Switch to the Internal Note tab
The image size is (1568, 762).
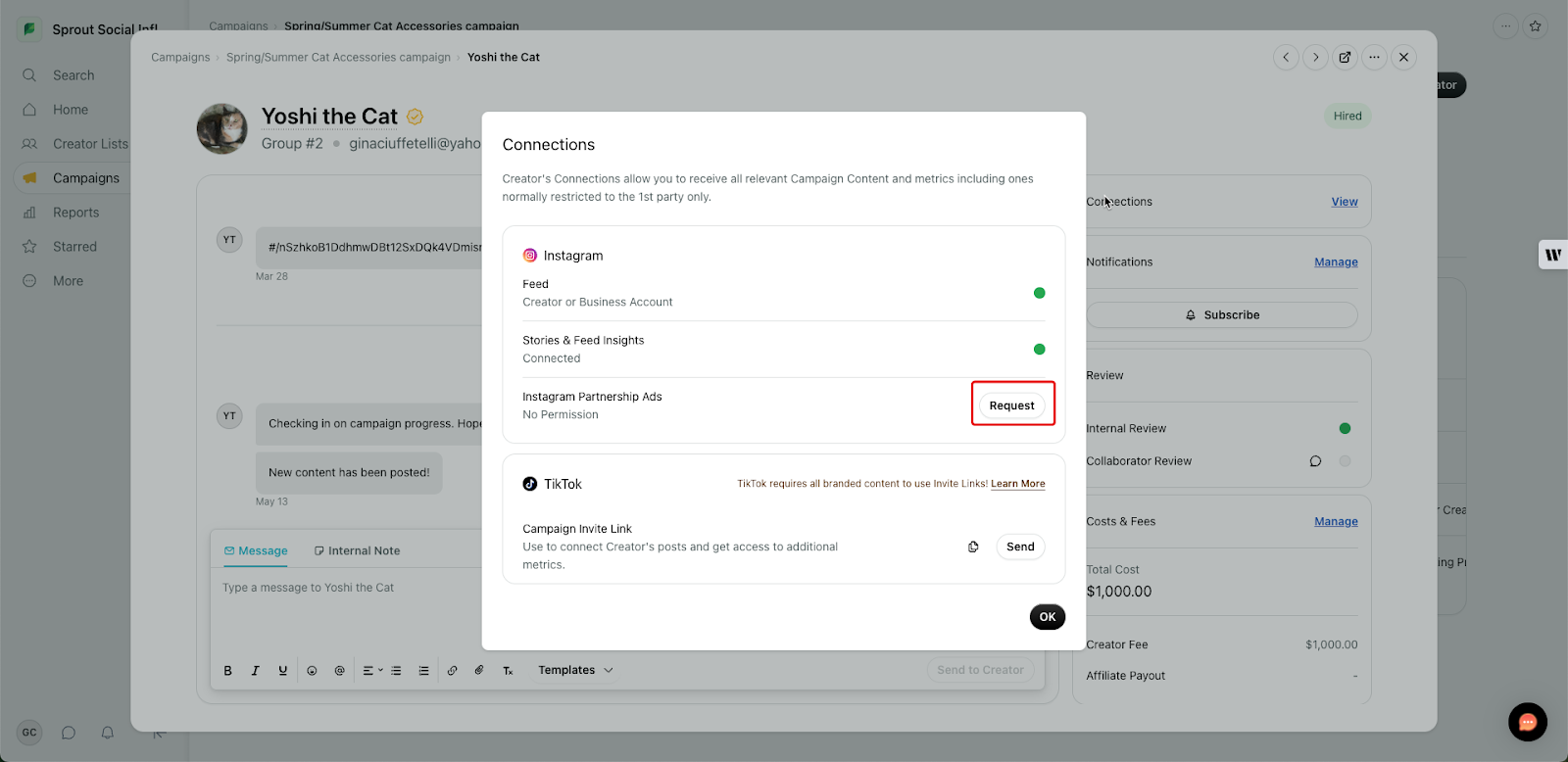[x=357, y=550]
